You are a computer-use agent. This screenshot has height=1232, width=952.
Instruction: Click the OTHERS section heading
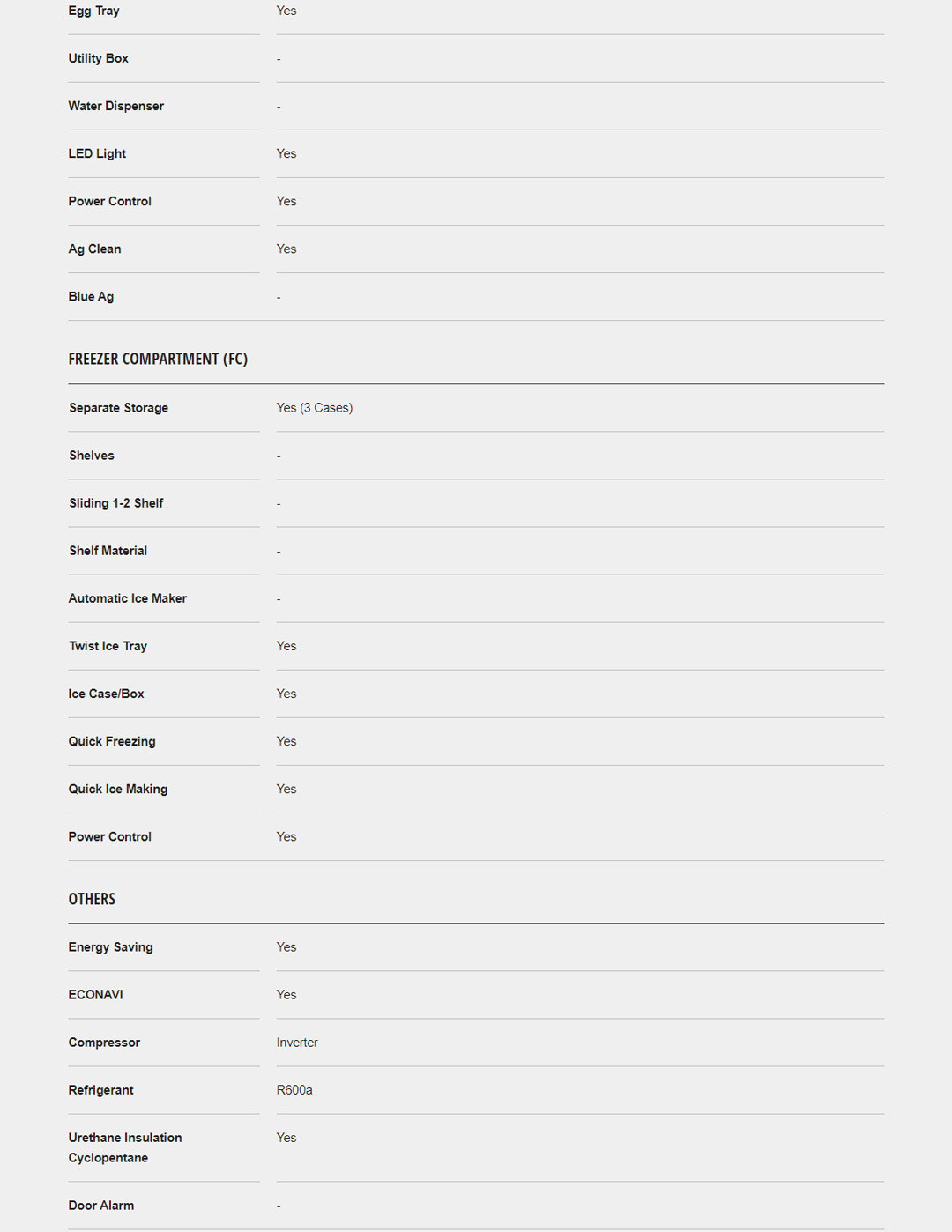point(92,899)
